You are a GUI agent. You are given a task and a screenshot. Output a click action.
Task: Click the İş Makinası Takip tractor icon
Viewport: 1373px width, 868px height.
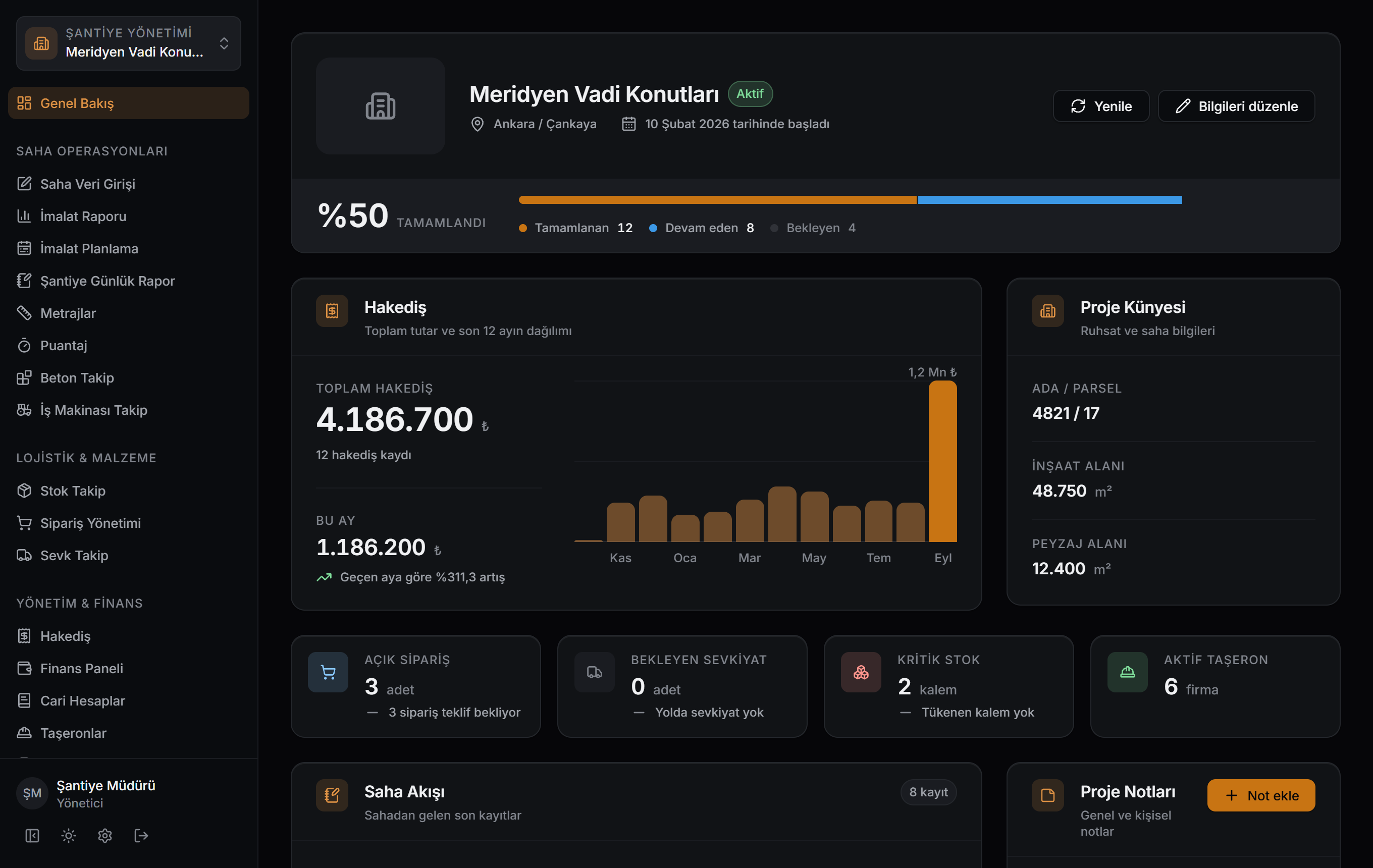pos(24,410)
